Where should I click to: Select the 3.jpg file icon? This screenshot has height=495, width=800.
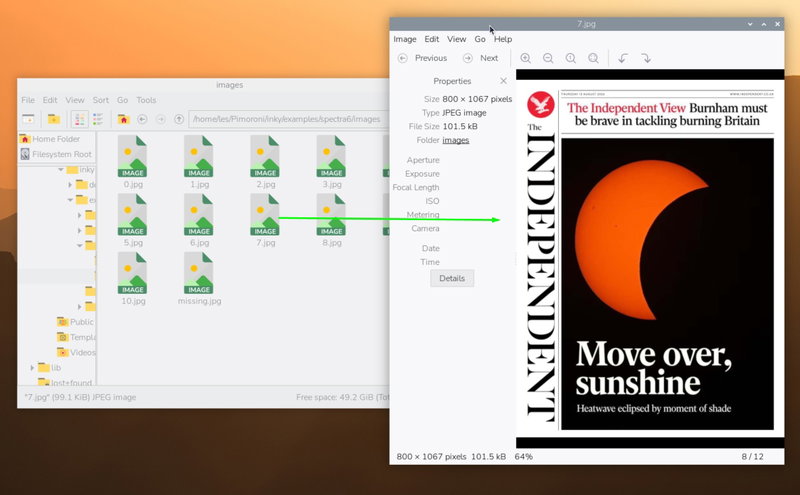click(x=332, y=157)
